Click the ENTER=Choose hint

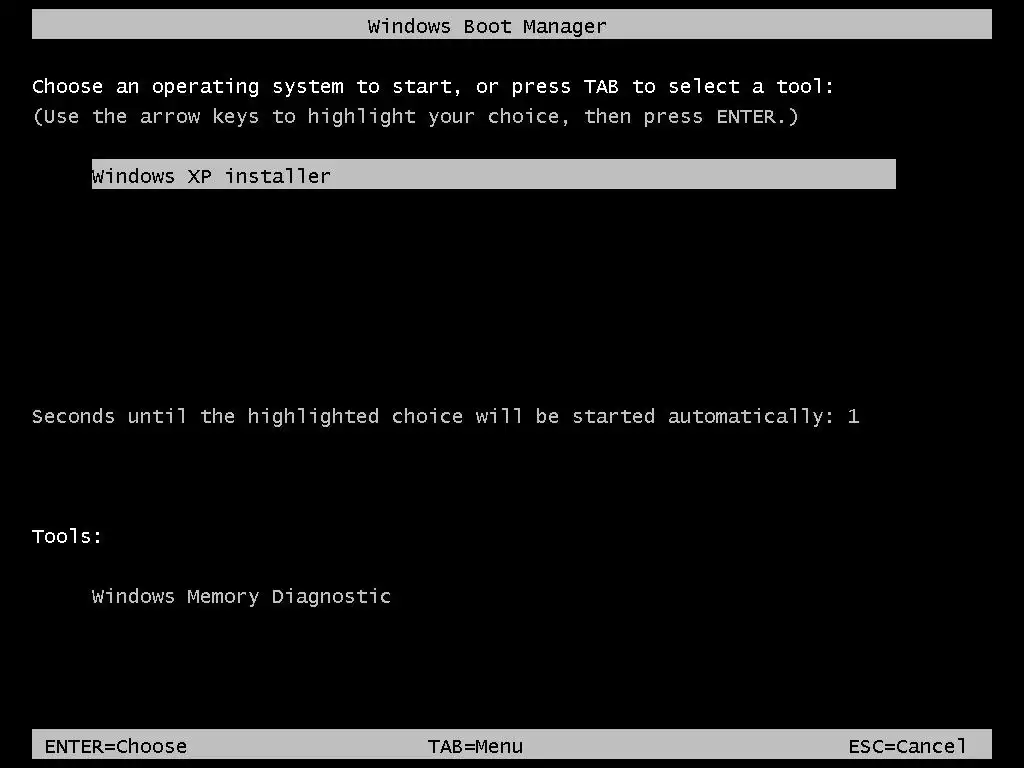[x=116, y=746]
